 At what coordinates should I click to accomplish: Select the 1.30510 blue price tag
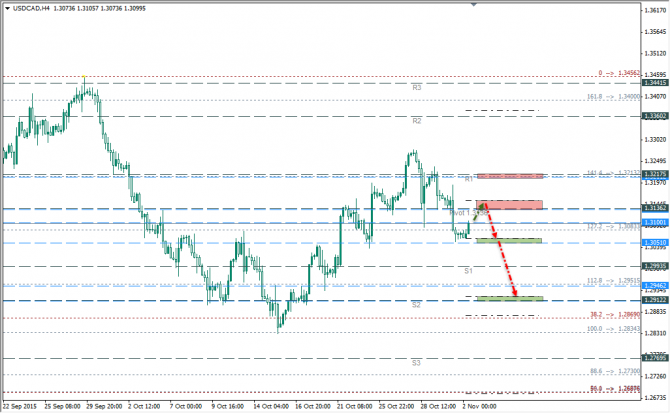(x=655, y=243)
